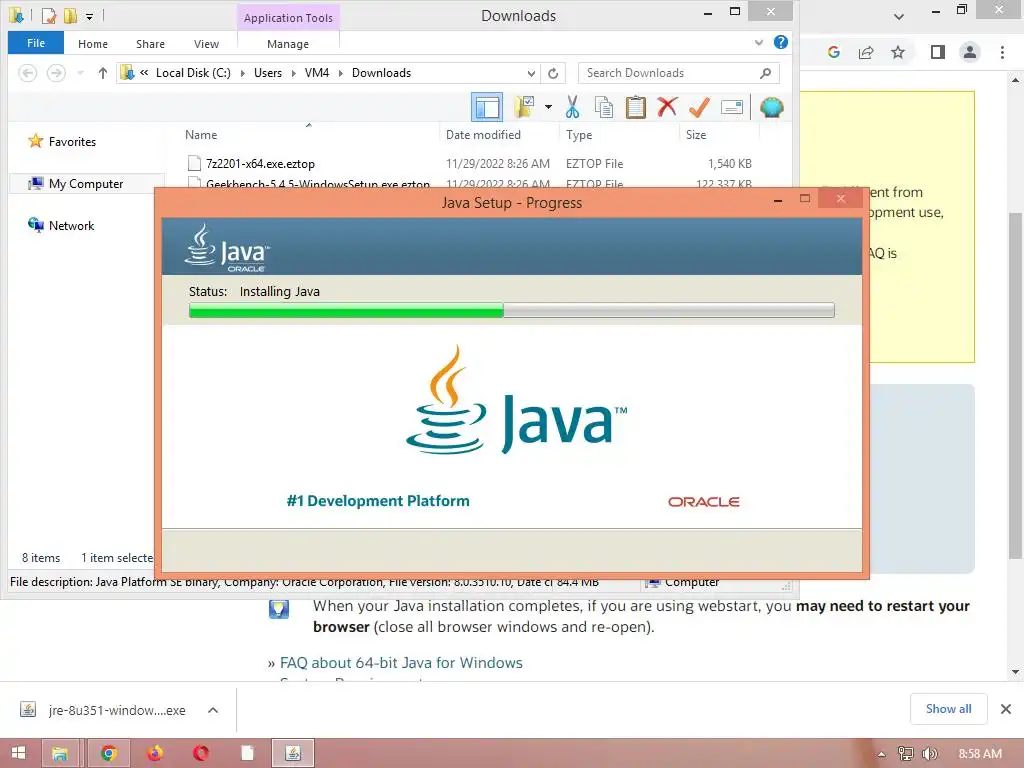This screenshot has width=1024, height=768.
Task: Toggle Chrome side panel icon
Action: click(938, 52)
